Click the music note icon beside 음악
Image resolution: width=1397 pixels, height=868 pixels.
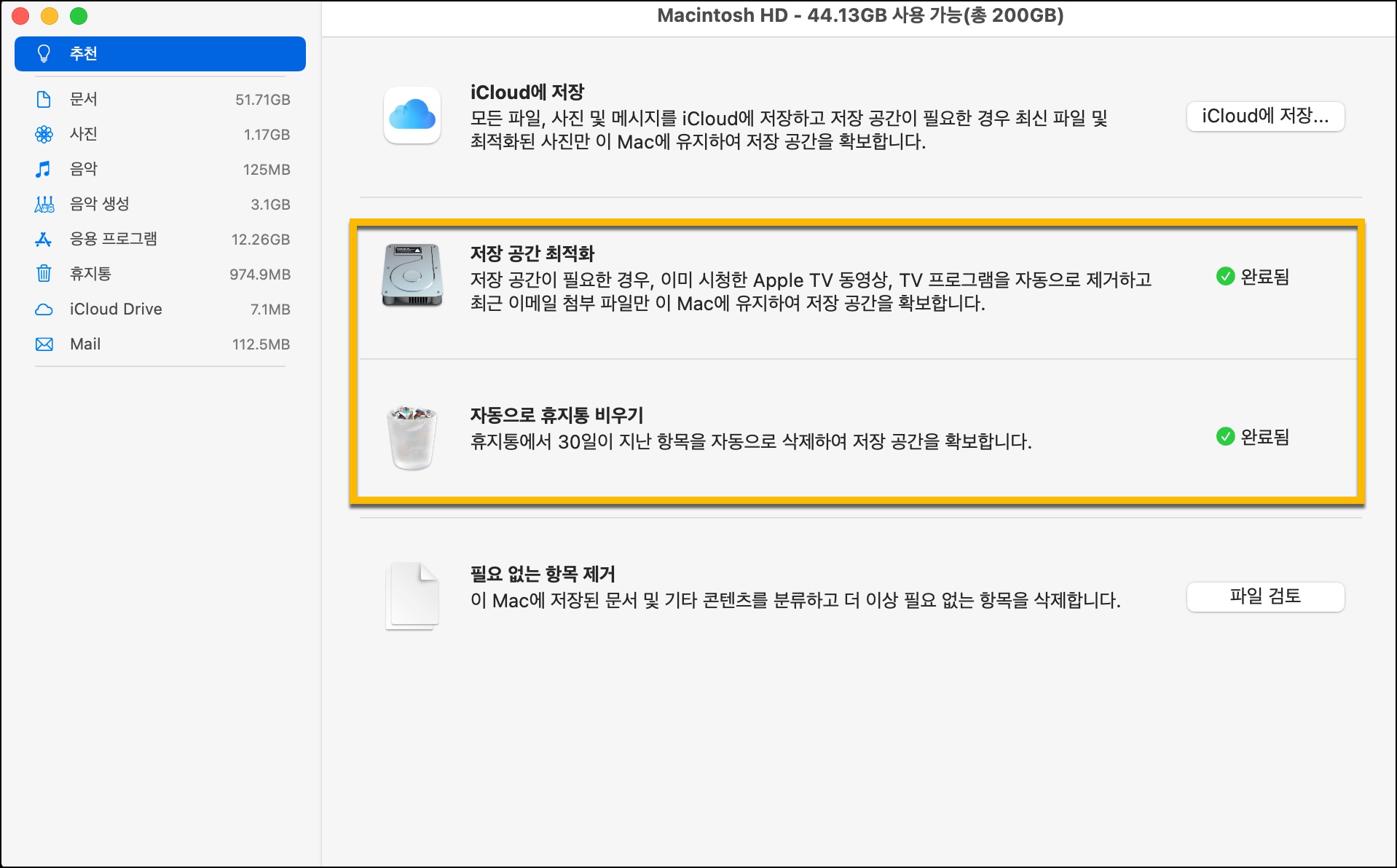44,169
